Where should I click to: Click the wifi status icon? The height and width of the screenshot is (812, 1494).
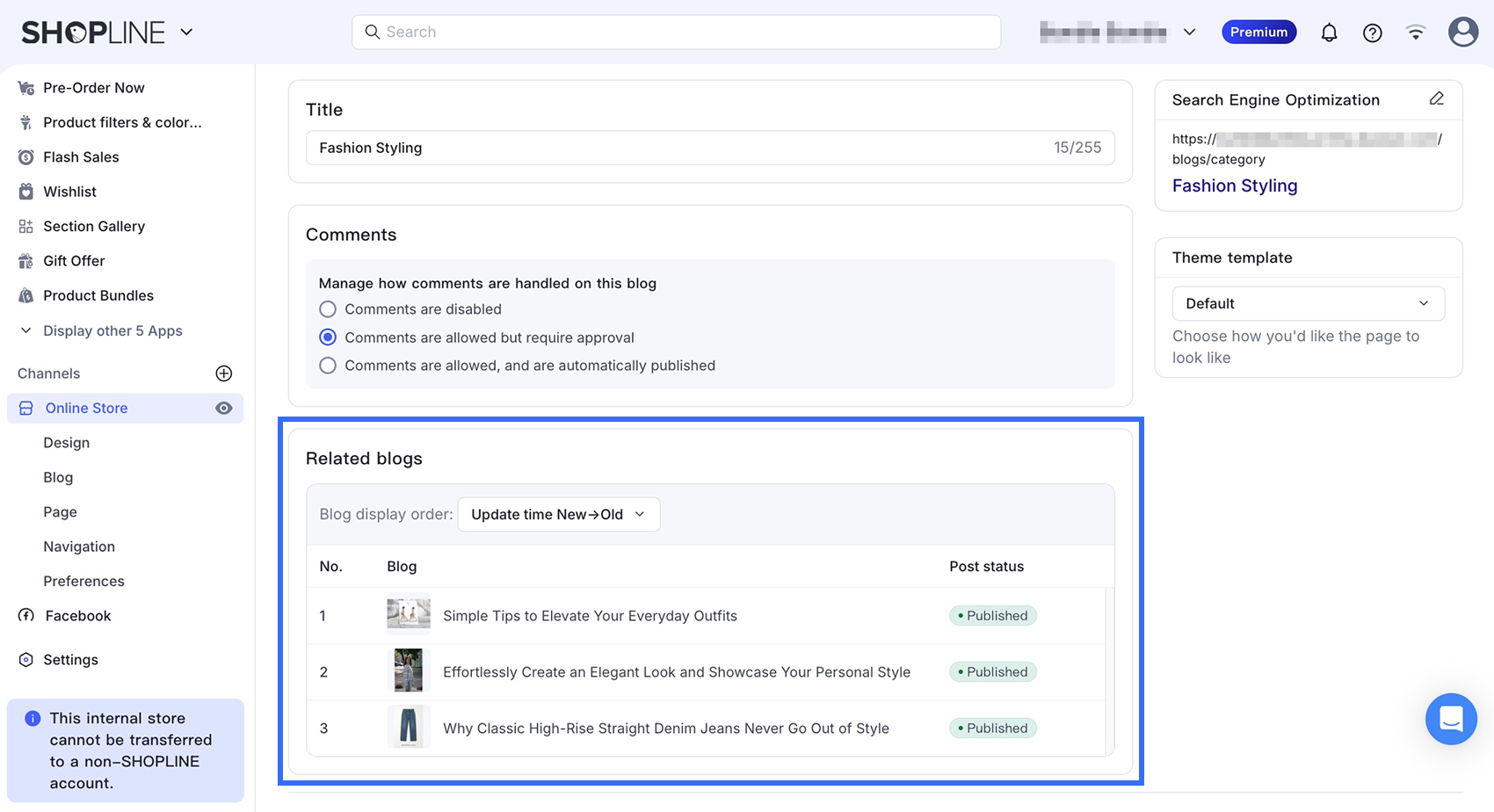(1415, 33)
